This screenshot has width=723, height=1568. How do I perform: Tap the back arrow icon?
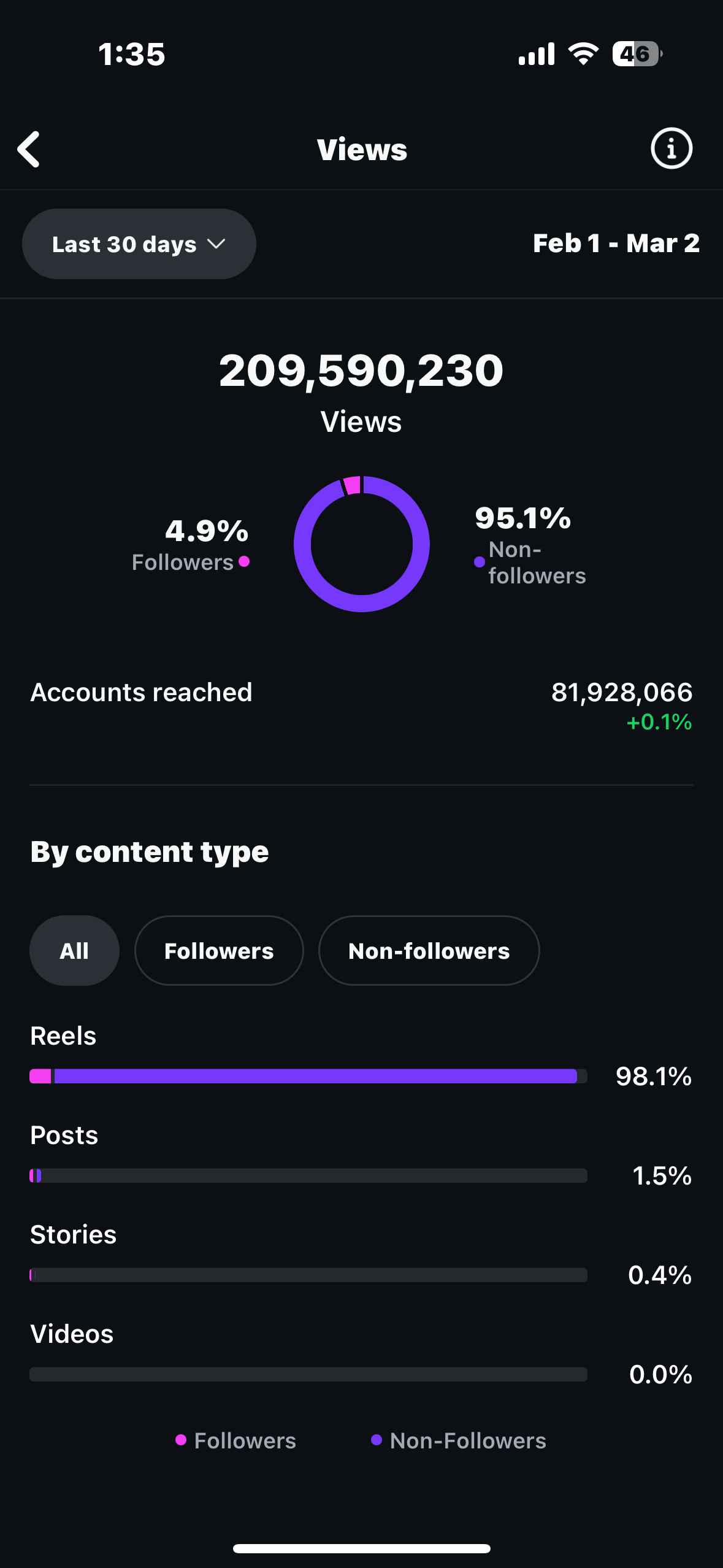click(29, 149)
